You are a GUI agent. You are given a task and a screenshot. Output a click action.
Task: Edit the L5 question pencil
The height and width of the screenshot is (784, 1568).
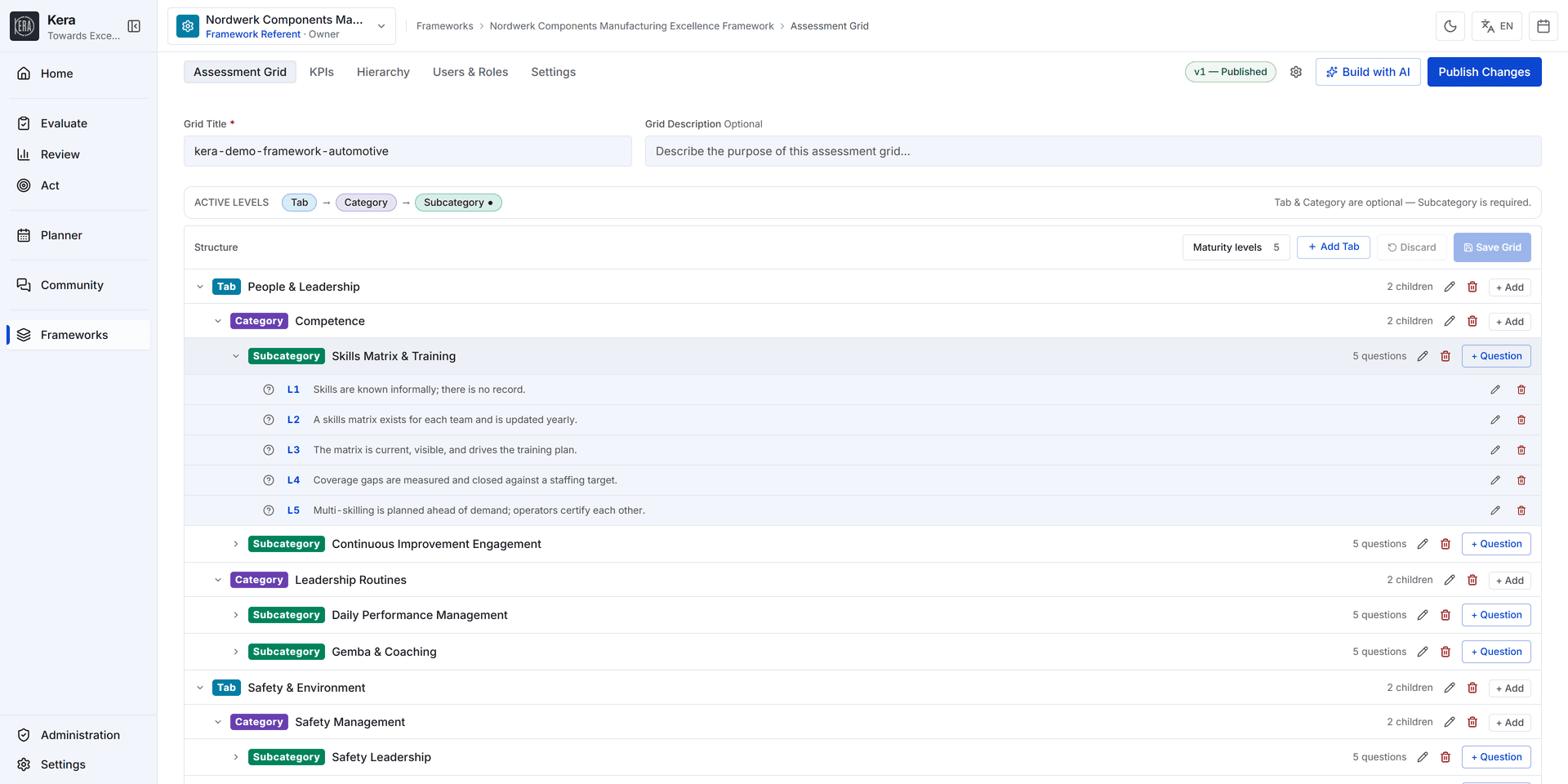click(1495, 510)
